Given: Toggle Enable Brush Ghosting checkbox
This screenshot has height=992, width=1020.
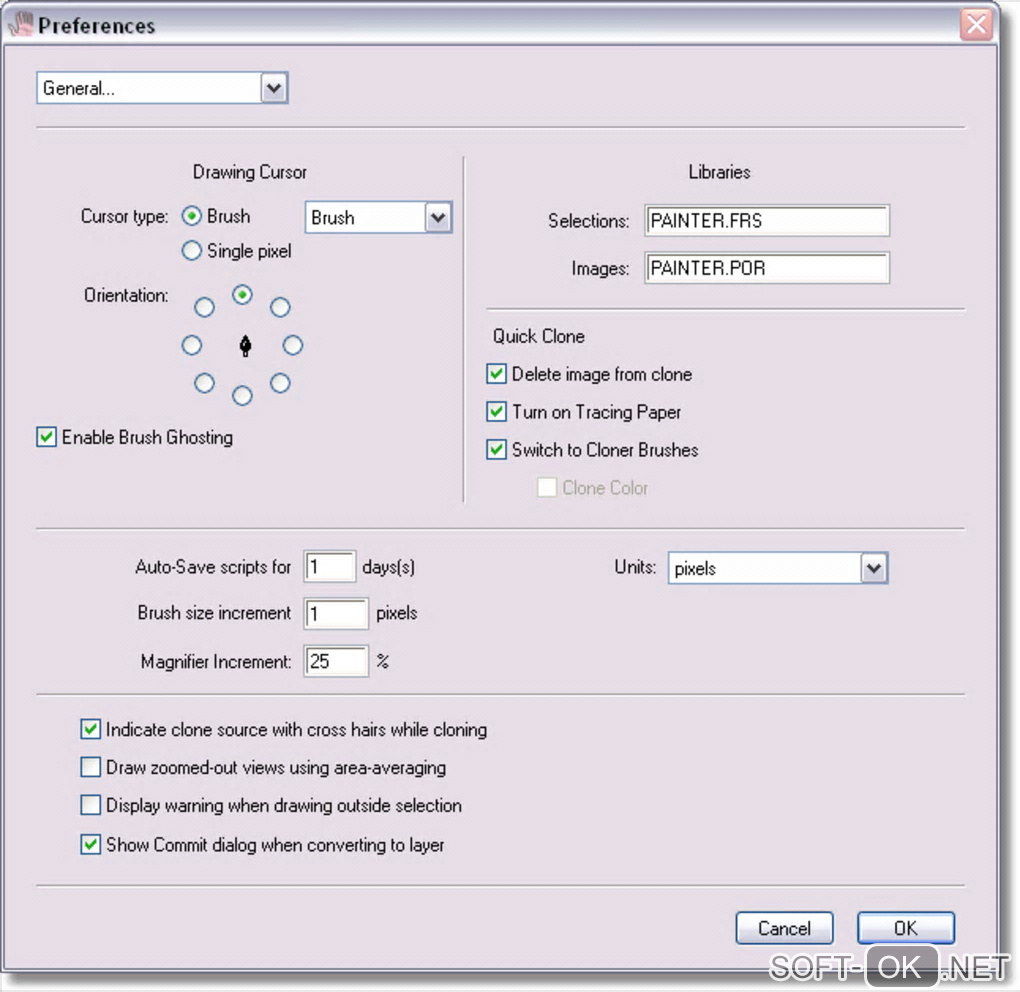Looking at the screenshot, I should (x=46, y=437).
